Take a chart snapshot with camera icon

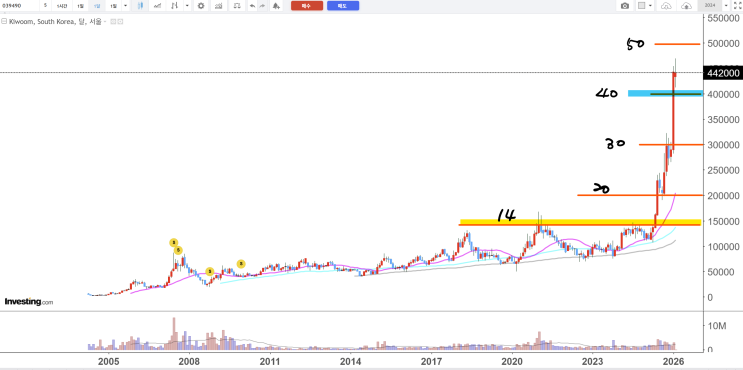pyautogui.click(x=625, y=6)
